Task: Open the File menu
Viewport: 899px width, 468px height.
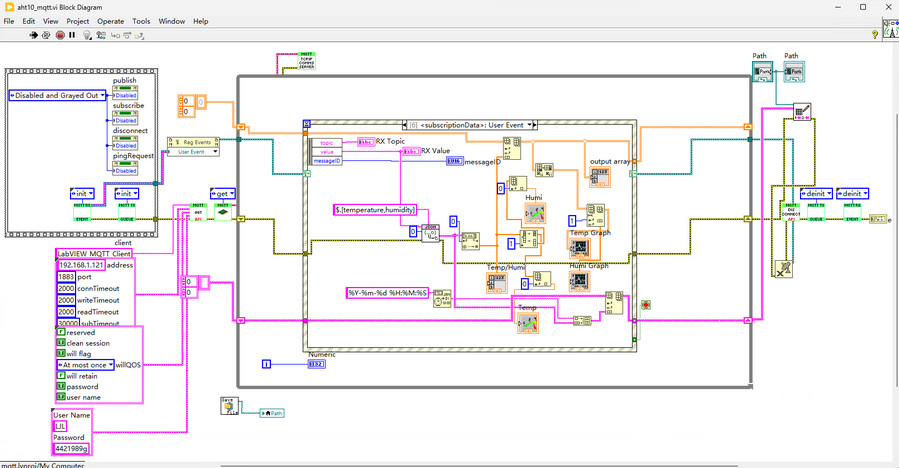Action: (x=9, y=21)
